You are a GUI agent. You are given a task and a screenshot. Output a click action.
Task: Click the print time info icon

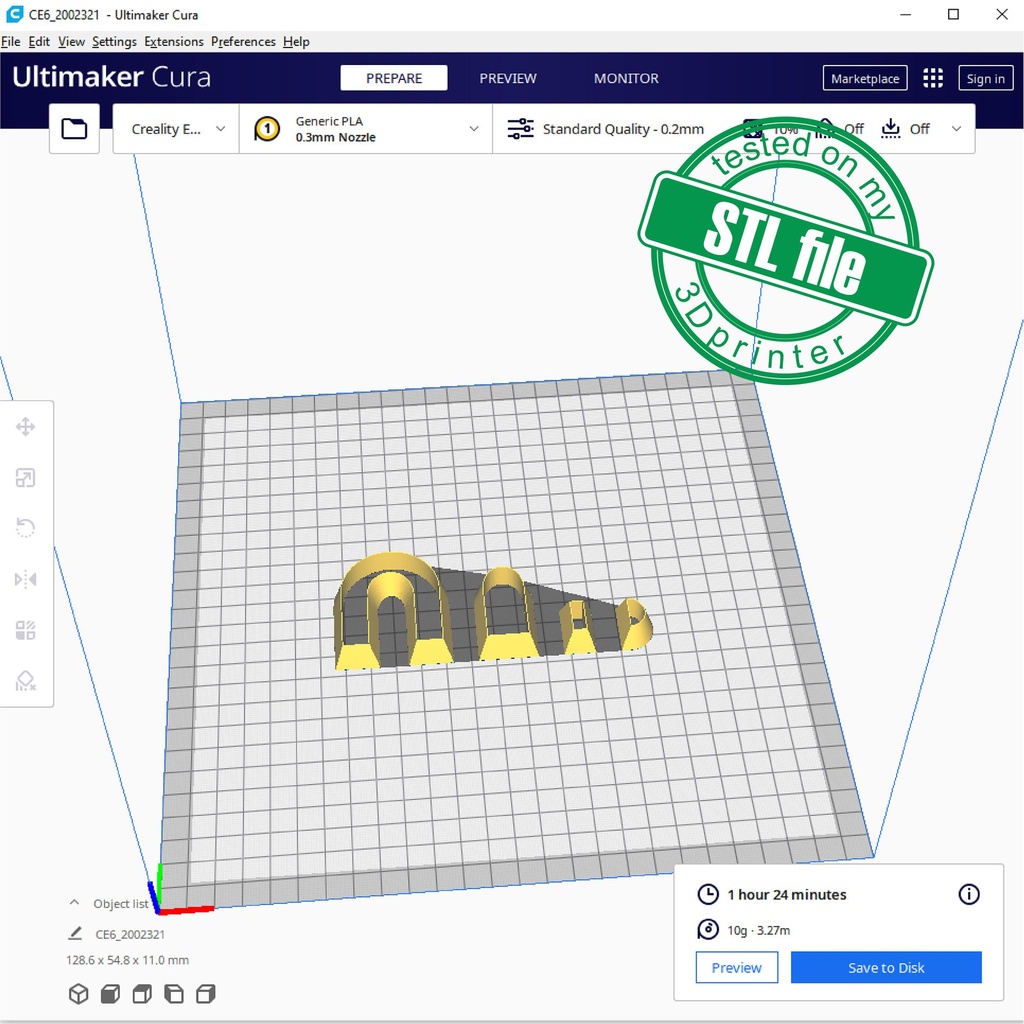tap(969, 894)
